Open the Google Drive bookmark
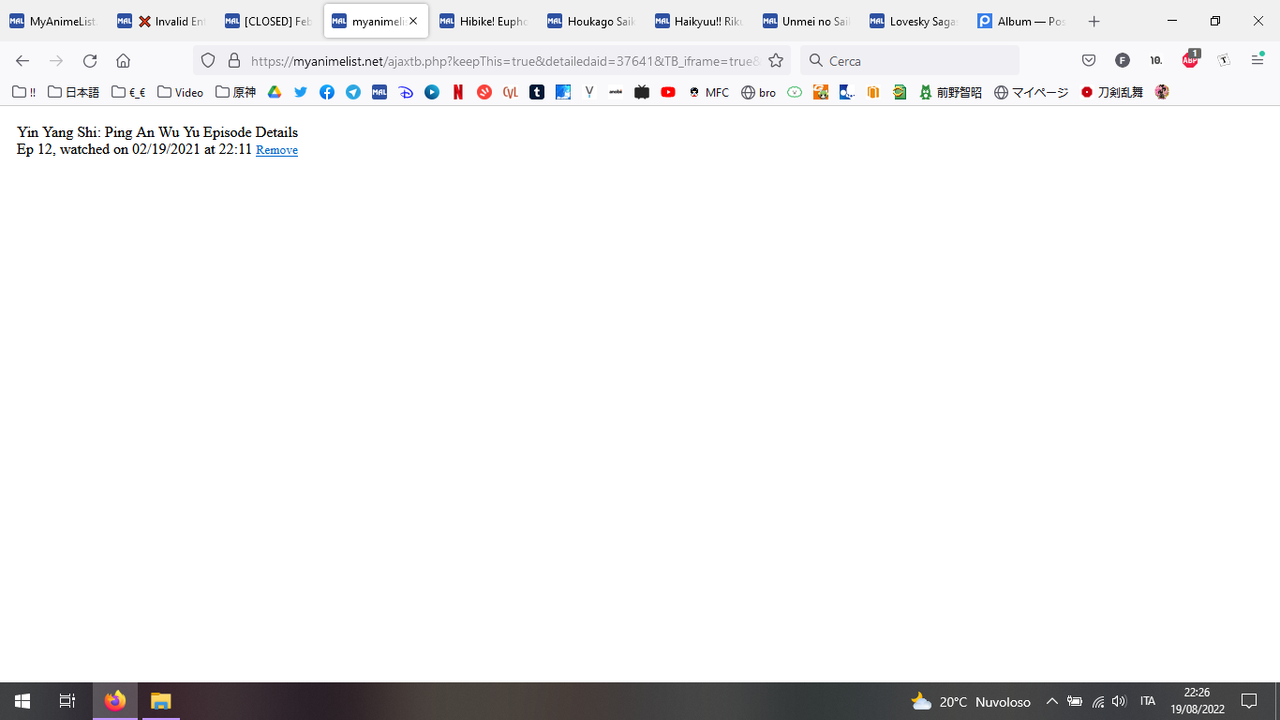This screenshot has width=1280, height=720. (274, 92)
